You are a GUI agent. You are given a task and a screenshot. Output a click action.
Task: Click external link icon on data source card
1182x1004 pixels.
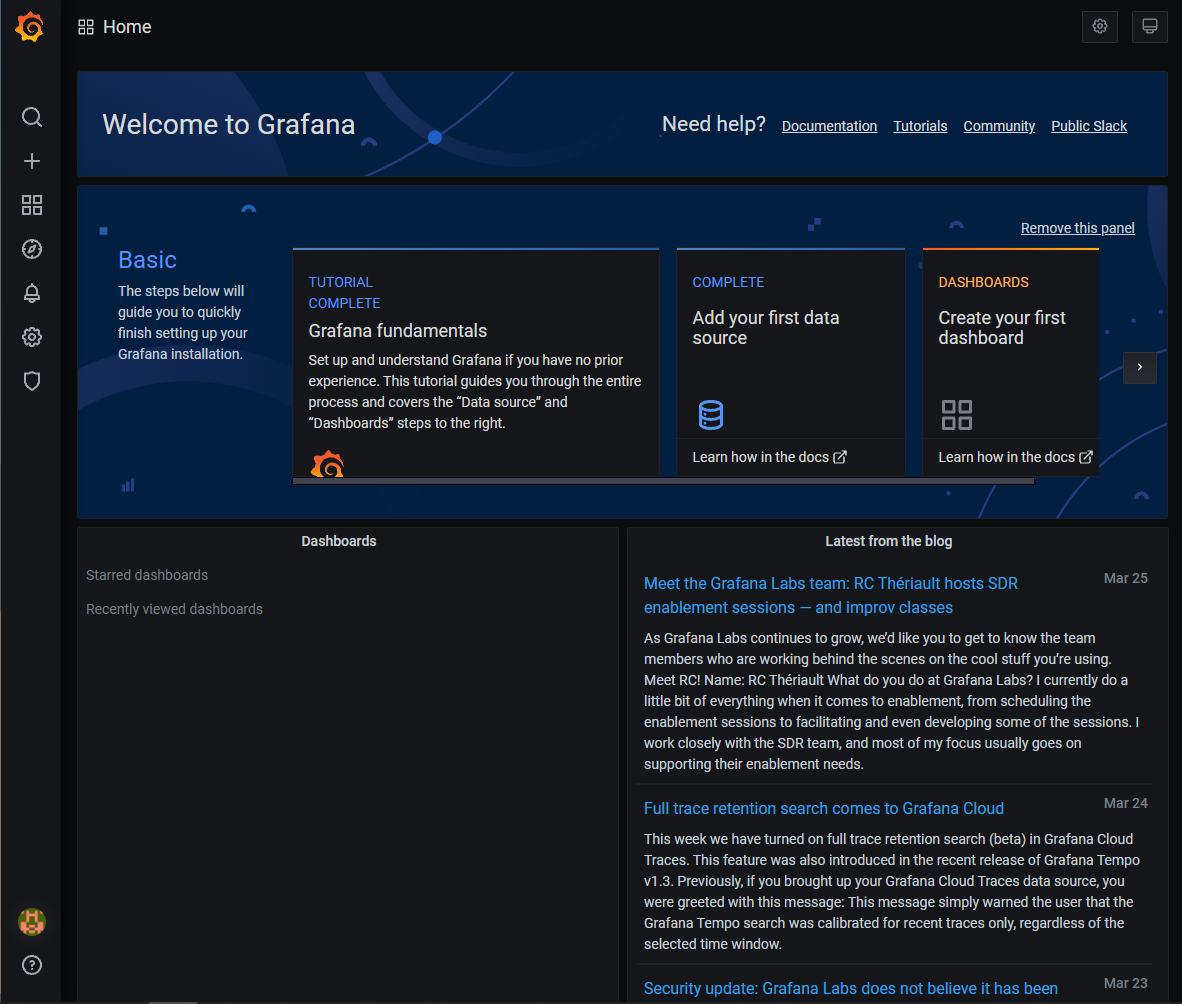(x=840, y=457)
